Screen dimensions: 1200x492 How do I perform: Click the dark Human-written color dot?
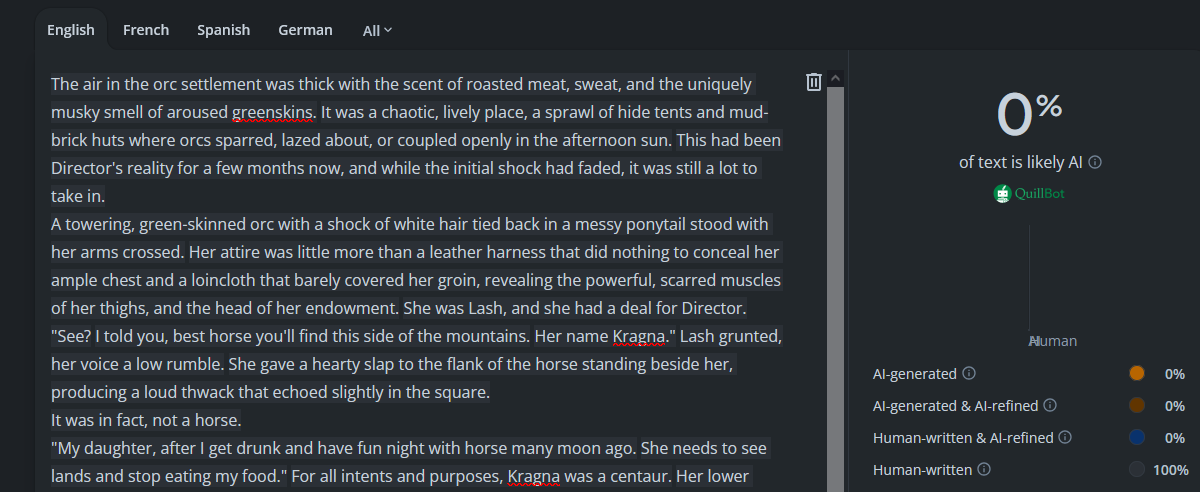(x=1136, y=469)
